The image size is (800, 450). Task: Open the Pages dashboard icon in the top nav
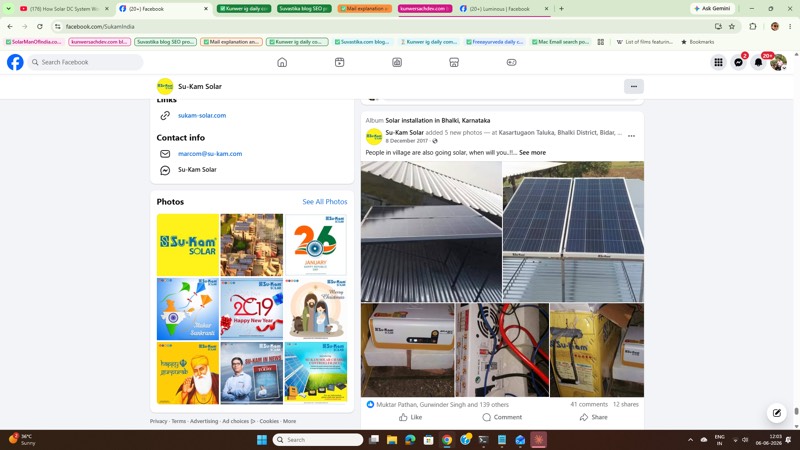click(x=397, y=62)
